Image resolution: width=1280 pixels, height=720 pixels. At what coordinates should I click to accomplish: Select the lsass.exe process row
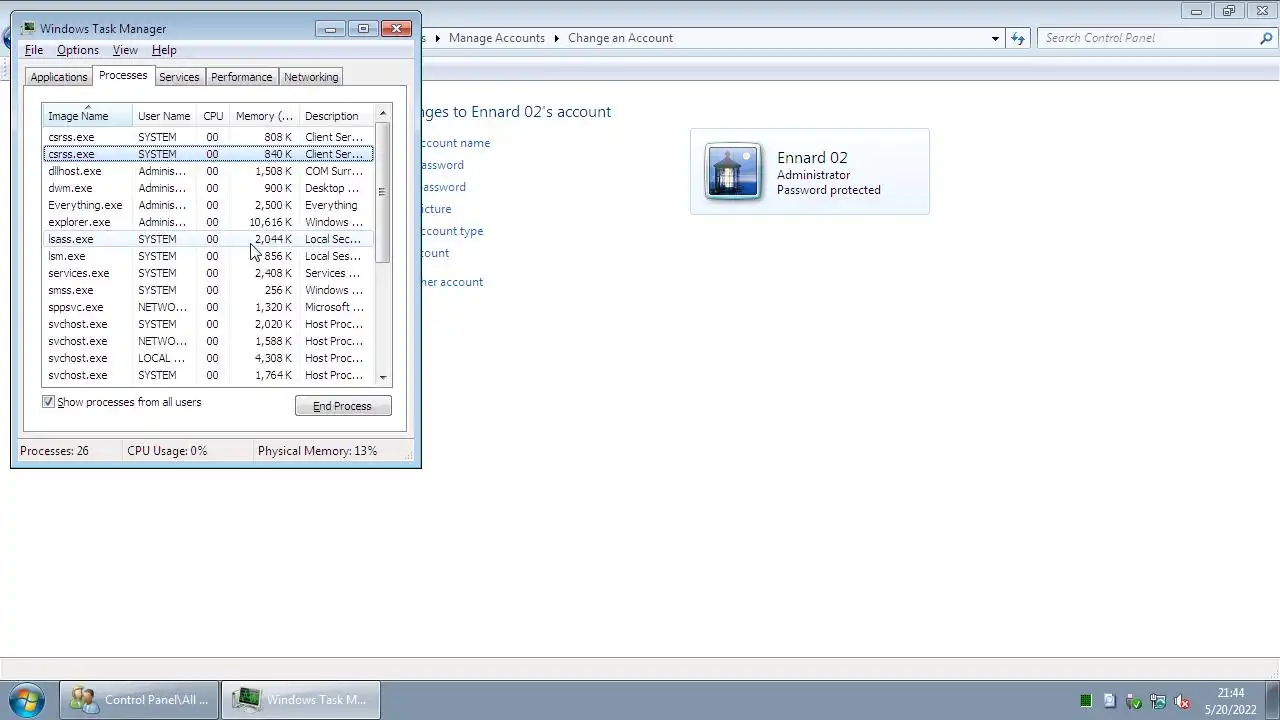pos(208,239)
